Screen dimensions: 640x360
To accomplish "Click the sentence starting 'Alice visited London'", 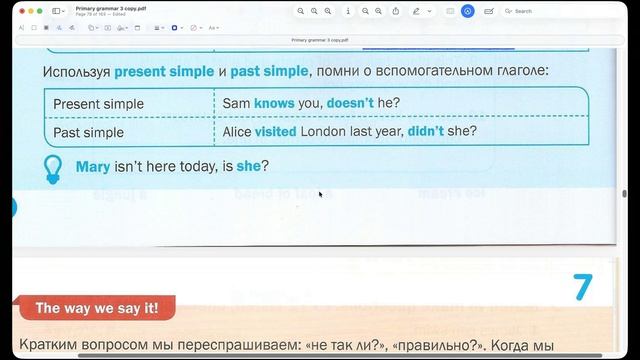I will tap(349, 131).
